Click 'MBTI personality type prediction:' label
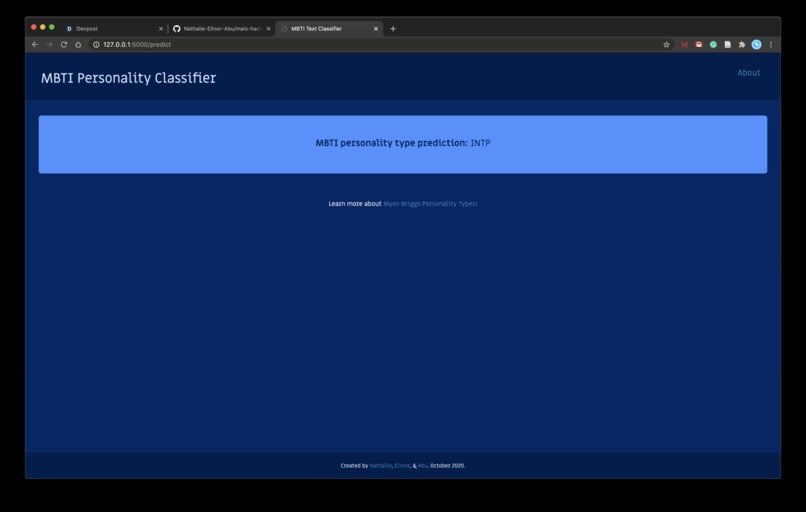This screenshot has width=806, height=512. pyautogui.click(x=392, y=143)
